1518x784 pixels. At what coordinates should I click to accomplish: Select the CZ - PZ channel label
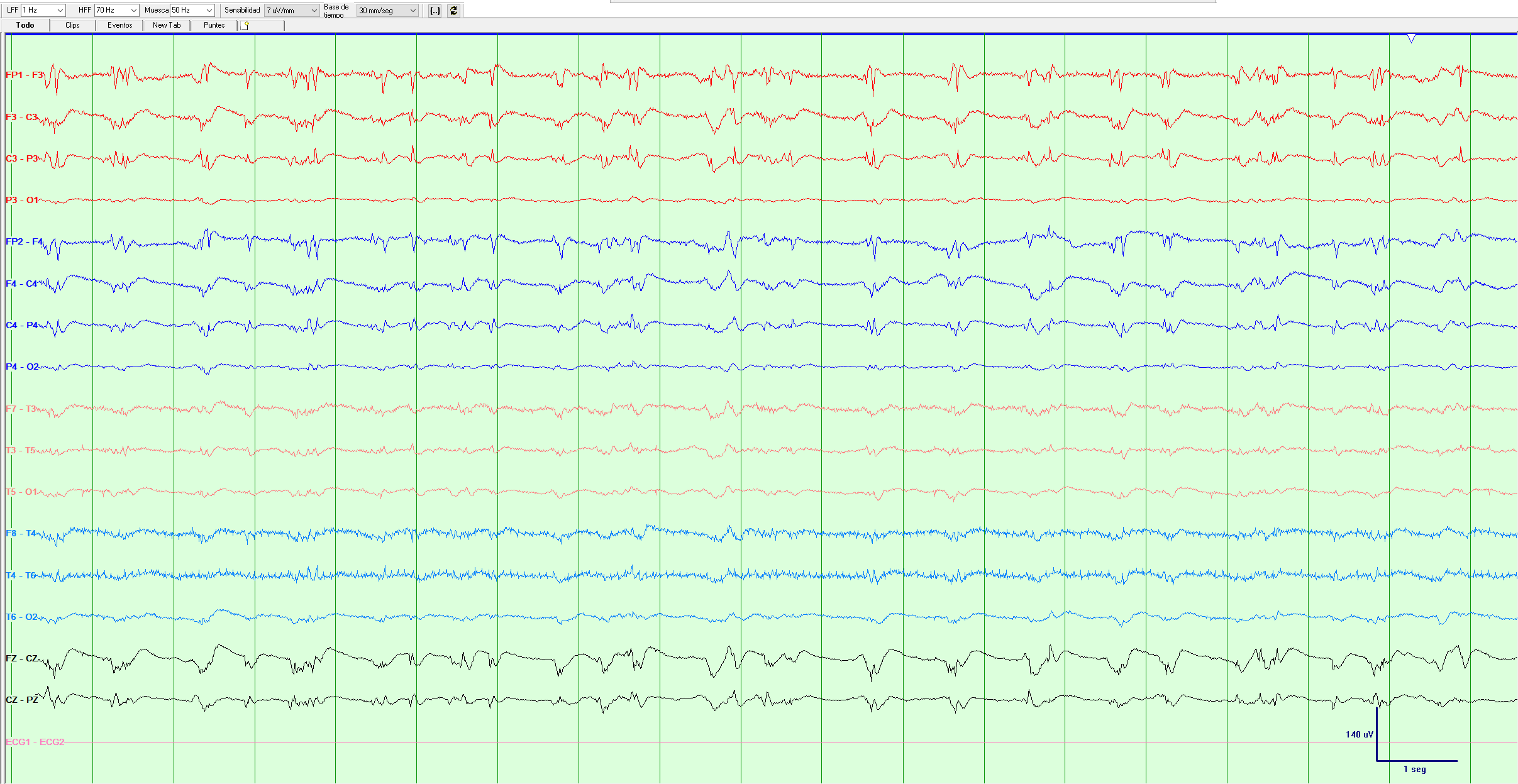22,700
